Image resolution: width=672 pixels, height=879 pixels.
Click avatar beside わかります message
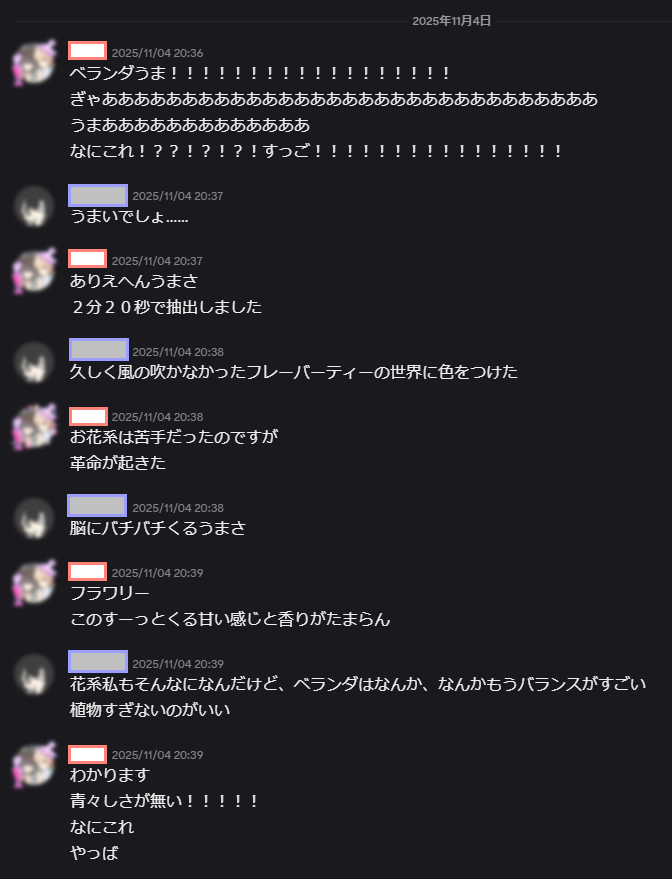pos(35,765)
